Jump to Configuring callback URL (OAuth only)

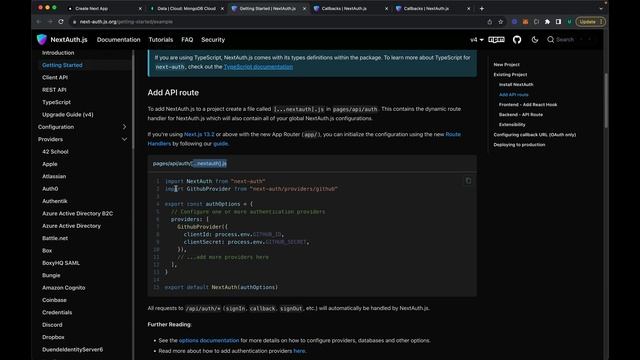(535, 135)
